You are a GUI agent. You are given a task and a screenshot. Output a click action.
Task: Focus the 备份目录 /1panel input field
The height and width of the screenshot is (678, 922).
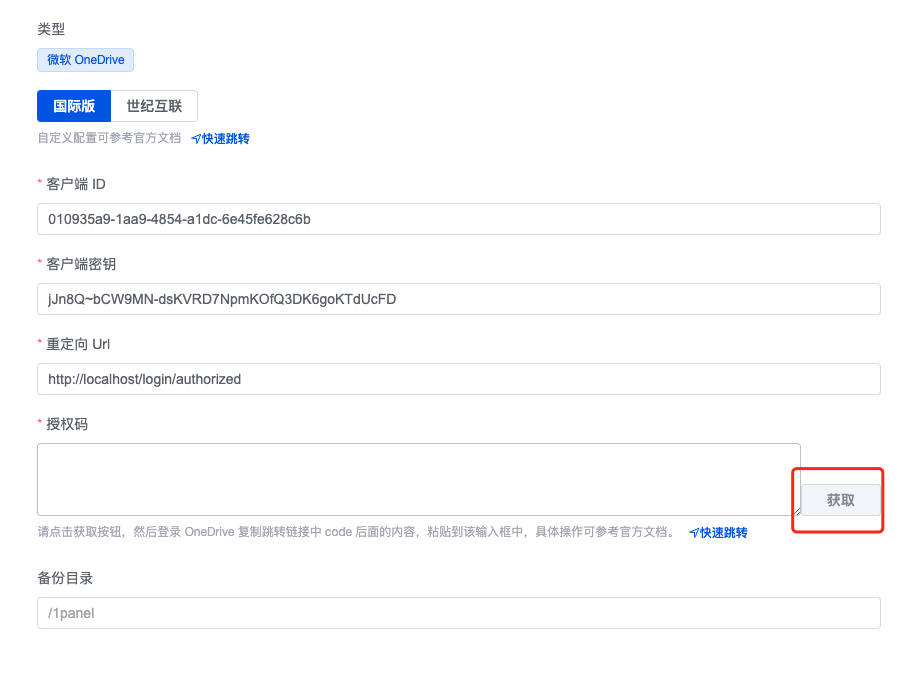pos(459,613)
